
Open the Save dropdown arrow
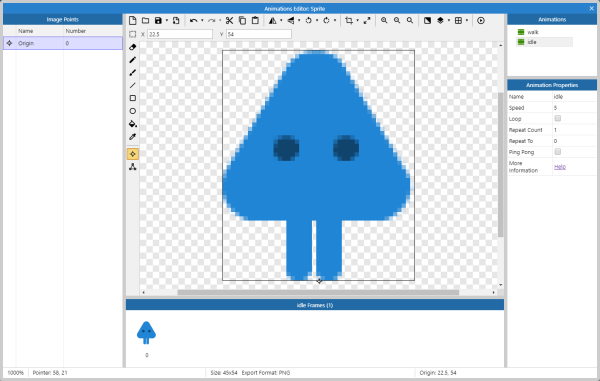[166, 20]
